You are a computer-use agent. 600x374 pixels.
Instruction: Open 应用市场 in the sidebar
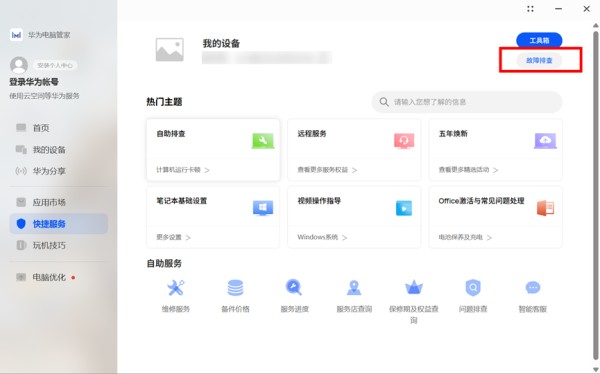point(59,202)
